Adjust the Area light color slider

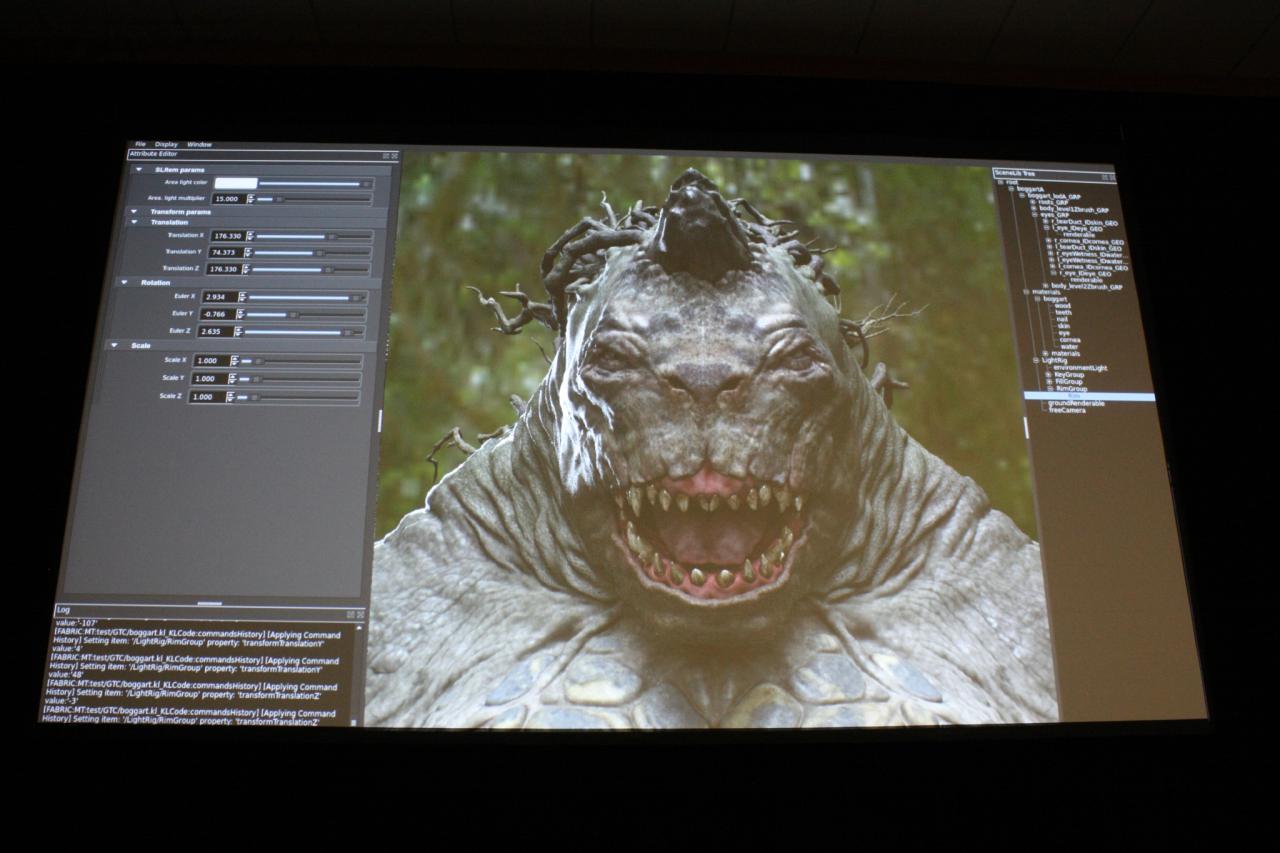click(x=315, y=184)
